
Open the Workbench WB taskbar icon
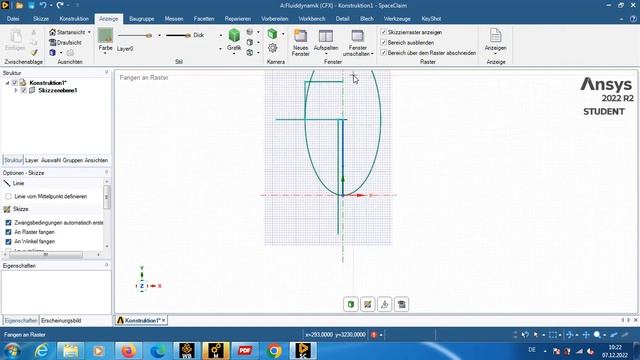click(x=187, y=351)
